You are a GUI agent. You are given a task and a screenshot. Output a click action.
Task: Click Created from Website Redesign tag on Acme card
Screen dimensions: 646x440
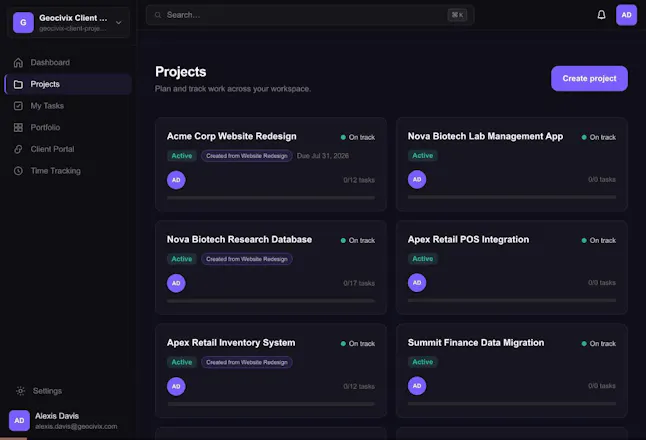[247, 156]
